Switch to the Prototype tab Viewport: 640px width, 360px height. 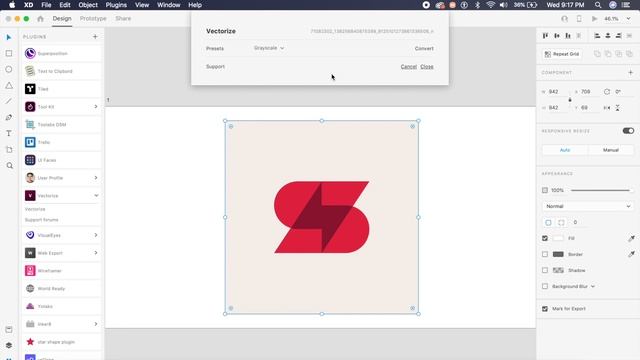tap(93, 19)
